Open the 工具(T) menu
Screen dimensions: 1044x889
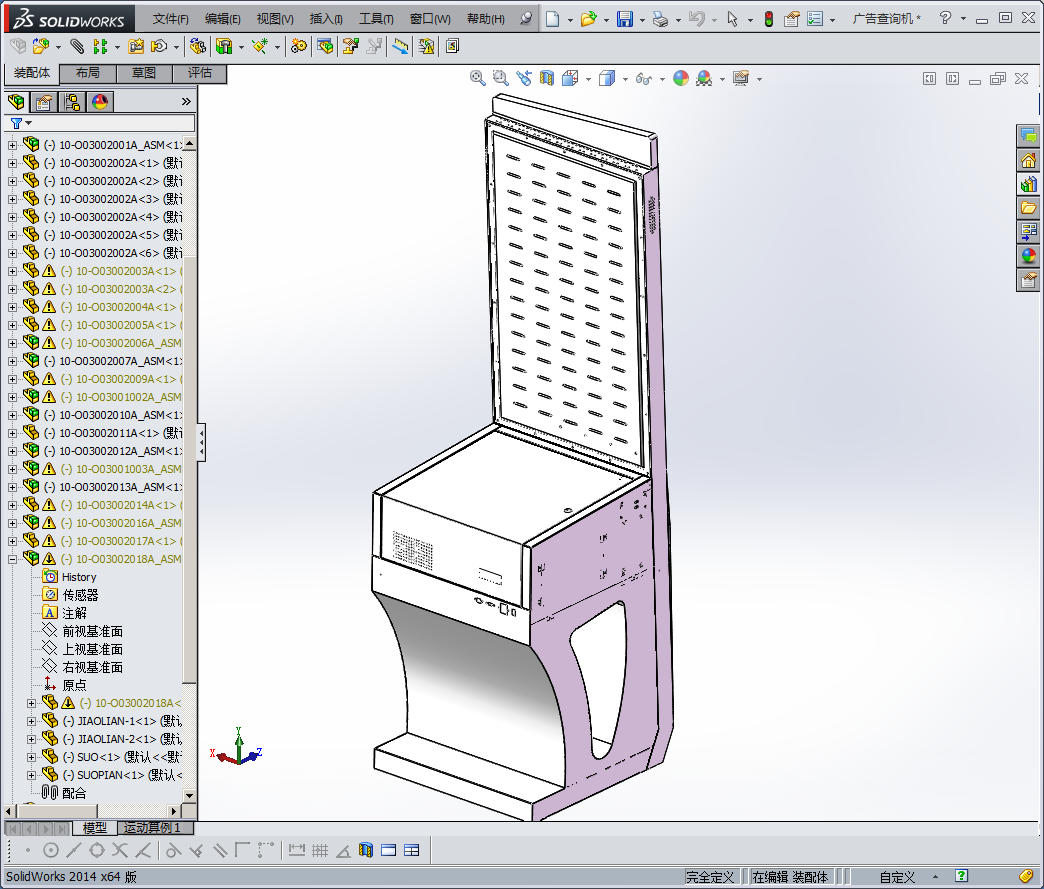(x=376, y=19)
